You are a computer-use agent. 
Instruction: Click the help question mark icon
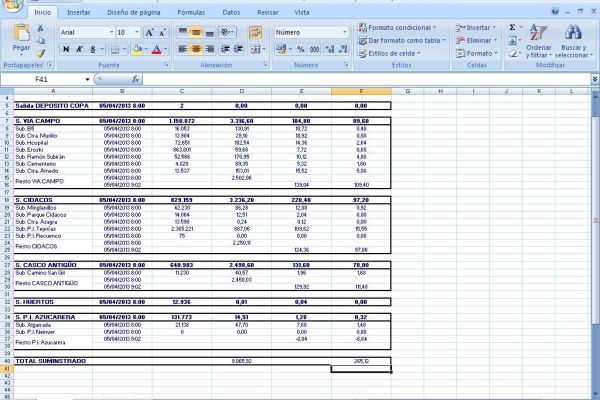coord(555,12)
